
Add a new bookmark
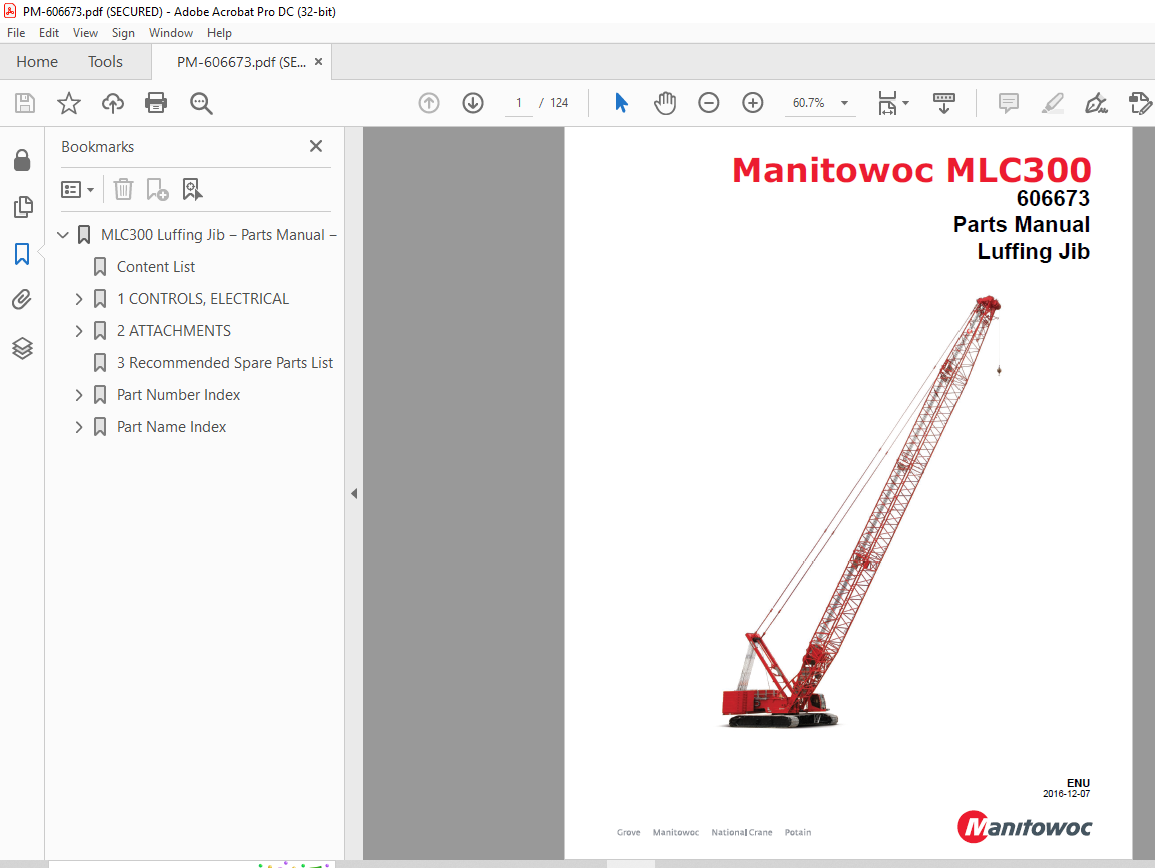click(x=157, y=189)
